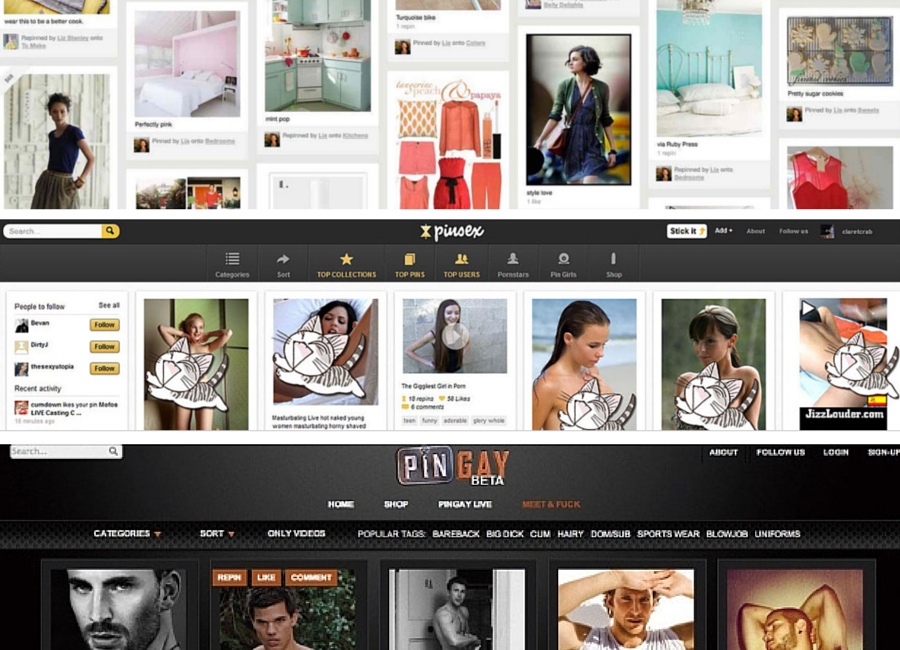Click the Repin button on the pin
900x650 pixels.
tap(229, 577)
